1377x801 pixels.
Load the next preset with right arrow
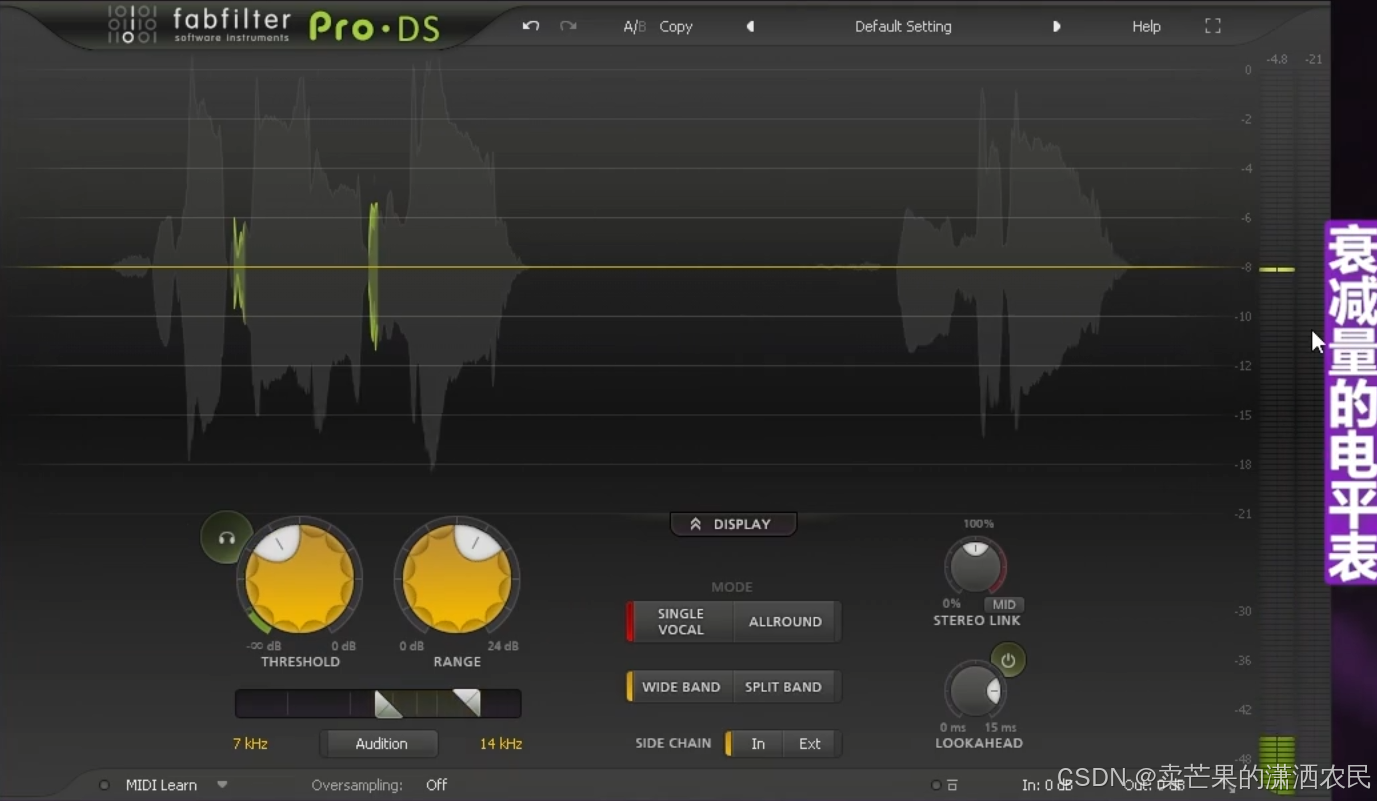tap(1056, 27)
